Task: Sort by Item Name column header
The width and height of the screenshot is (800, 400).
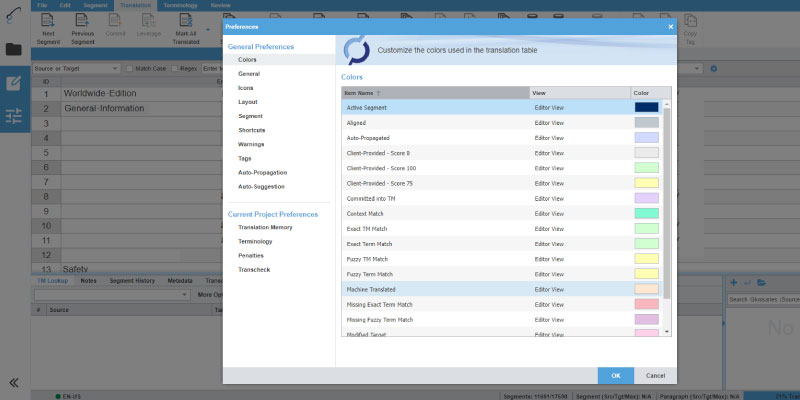Action: click(x=436, y=93)
